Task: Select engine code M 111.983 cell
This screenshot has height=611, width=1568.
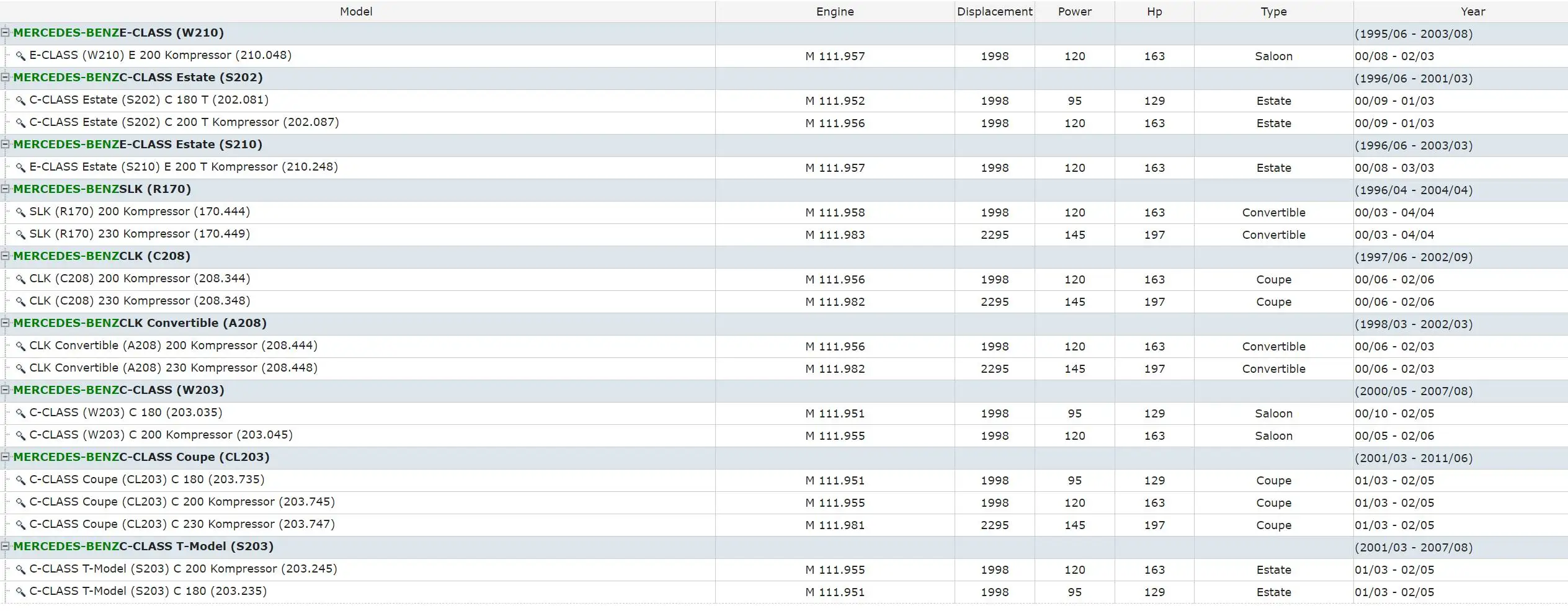Action: 835,235
